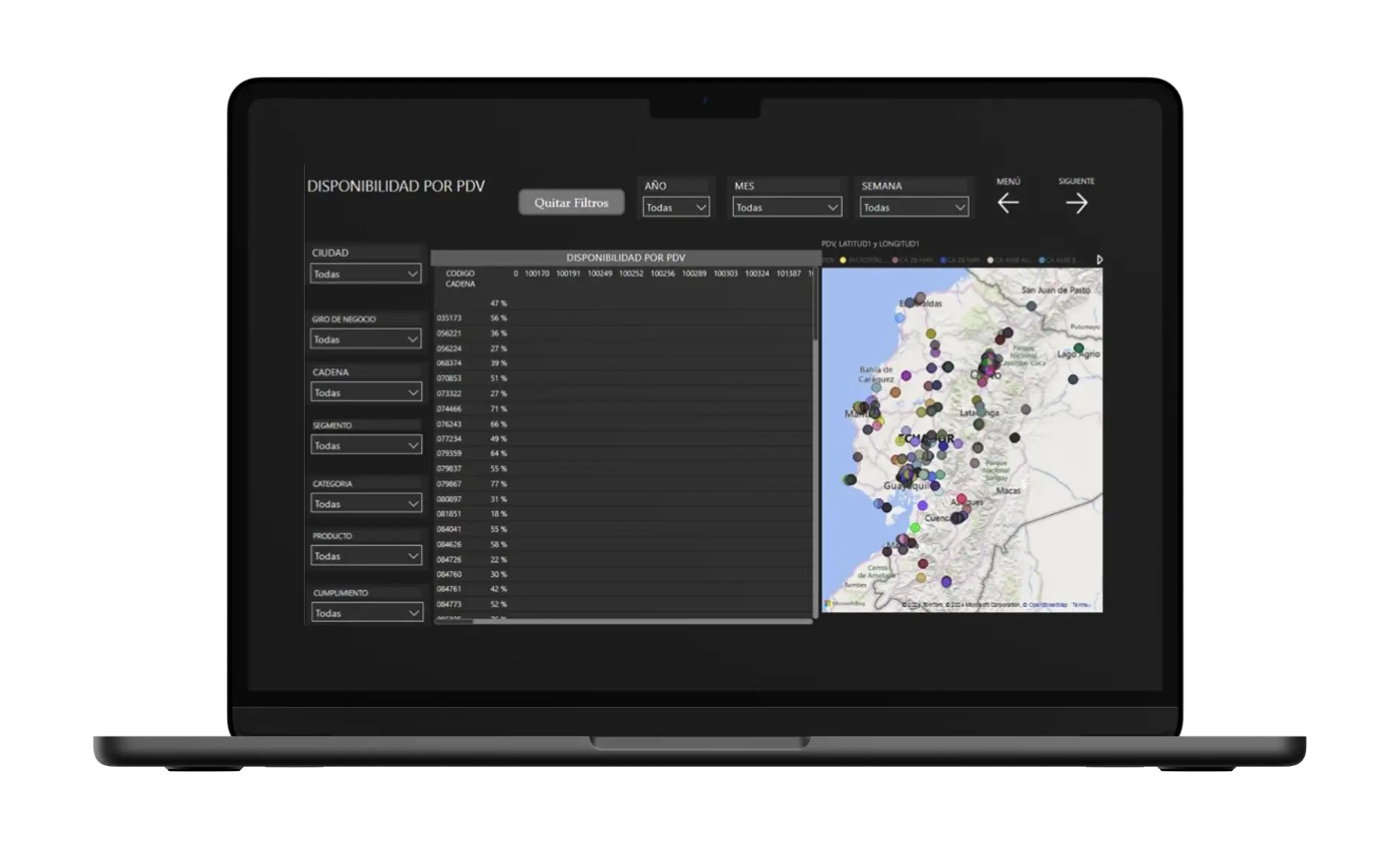Expand the SEGMENTO dropdown
The image size is (1400, 848).
366,445
